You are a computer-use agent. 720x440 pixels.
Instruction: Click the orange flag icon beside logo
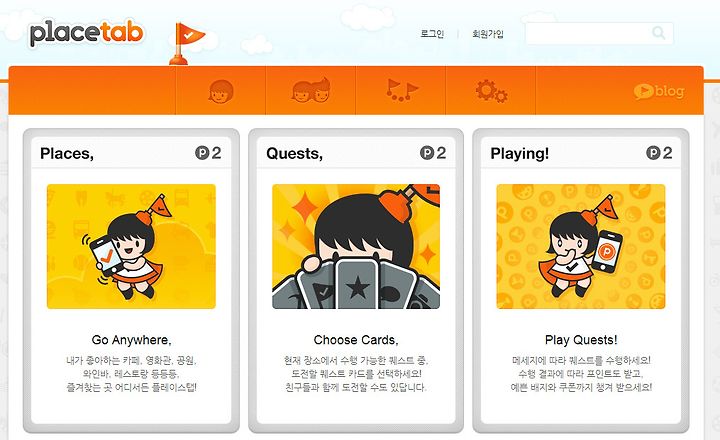click(x=186, y=44)
